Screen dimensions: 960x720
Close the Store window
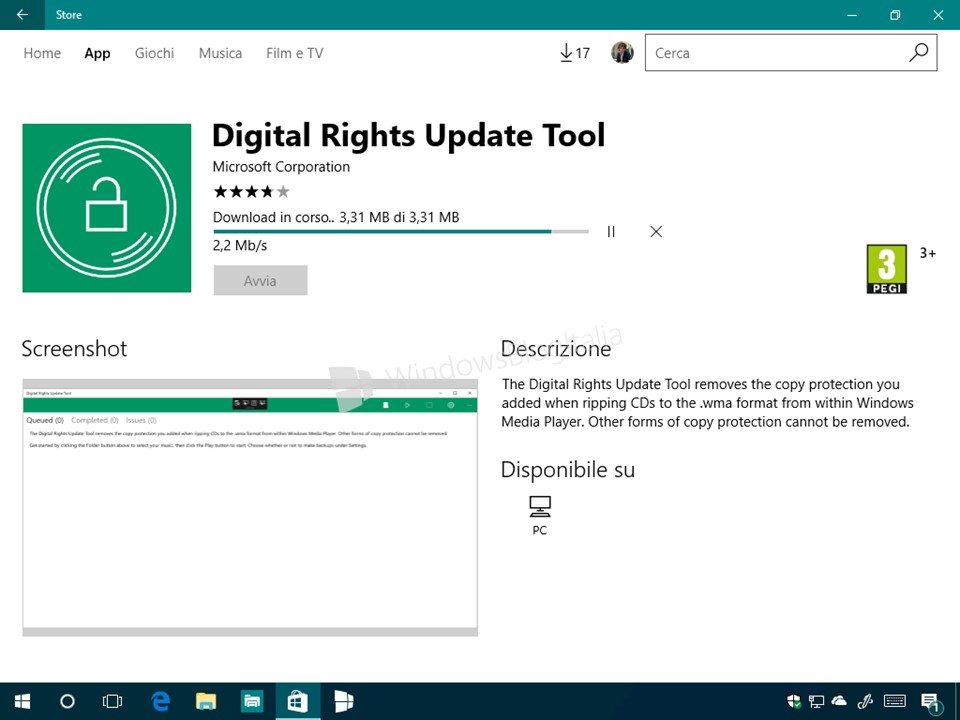coord(938,15)
